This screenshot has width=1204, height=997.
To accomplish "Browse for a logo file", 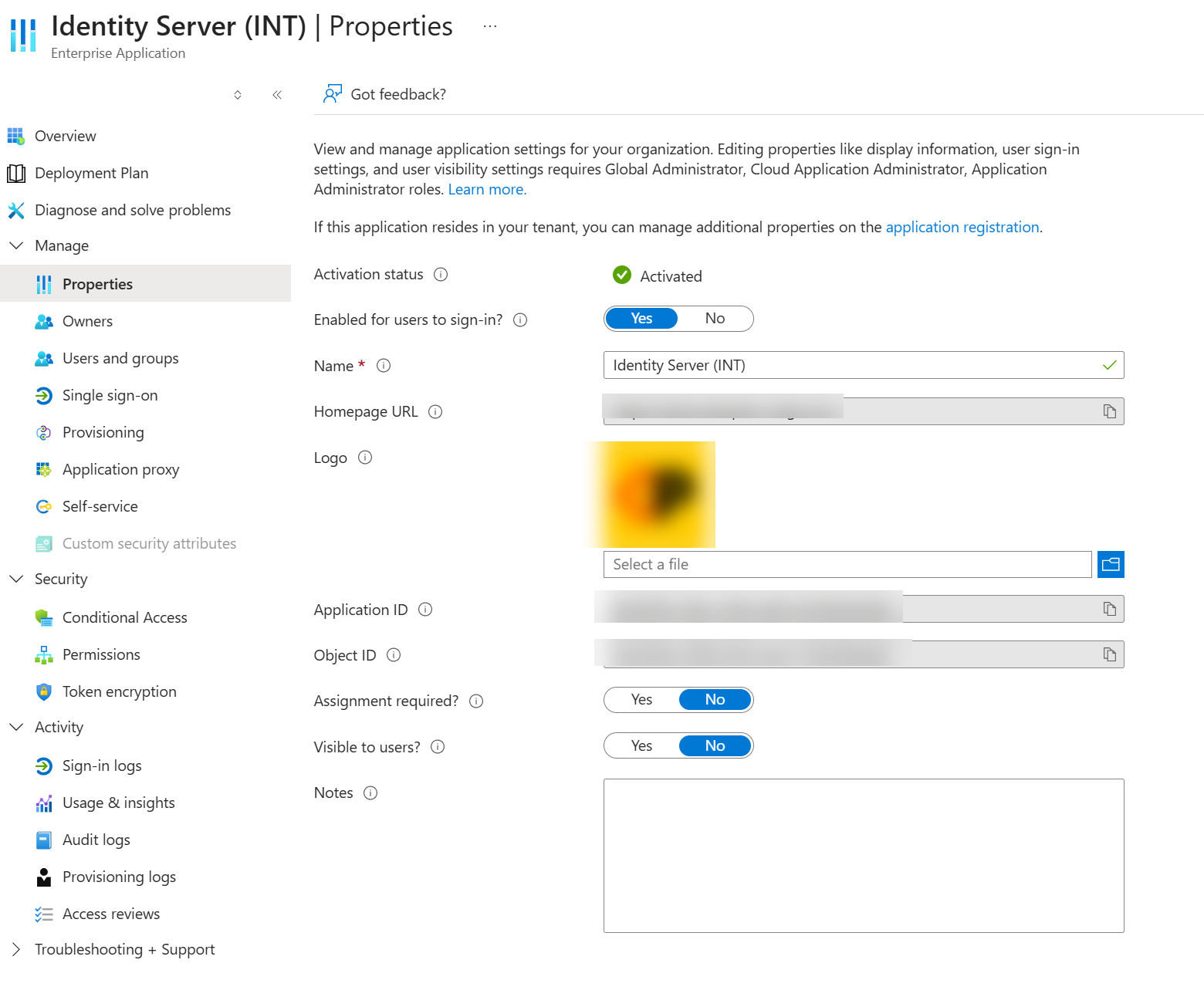I will (x=1111, y=564).
